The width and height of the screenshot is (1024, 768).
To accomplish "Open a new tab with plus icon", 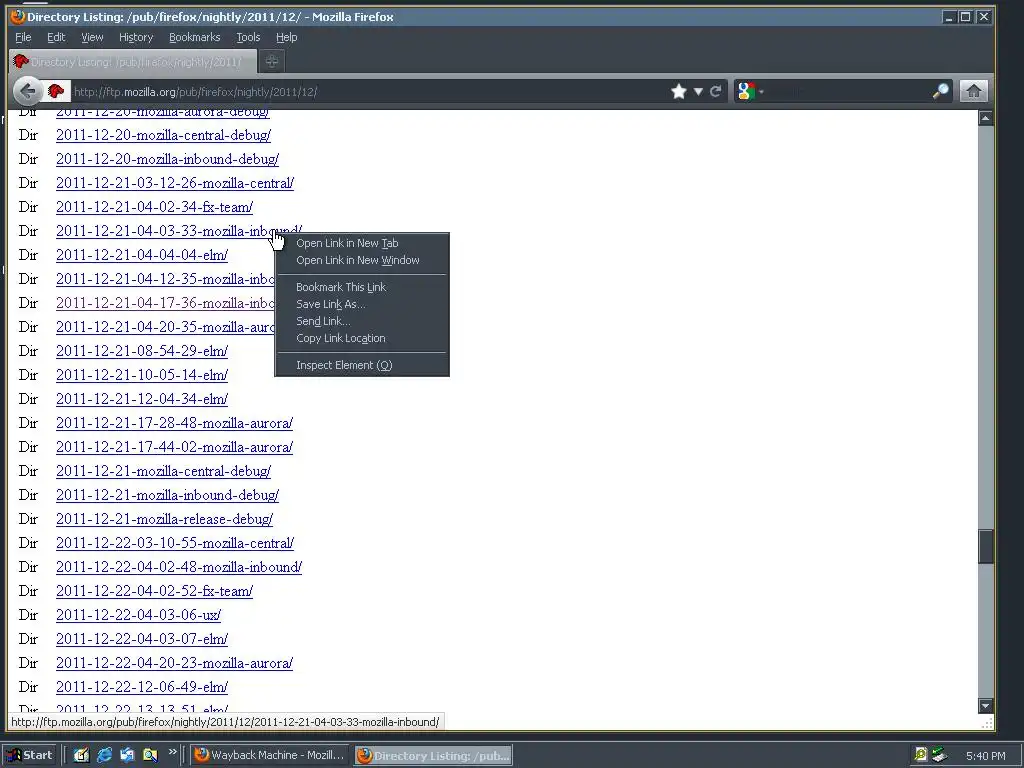I will tap(272, 61).
